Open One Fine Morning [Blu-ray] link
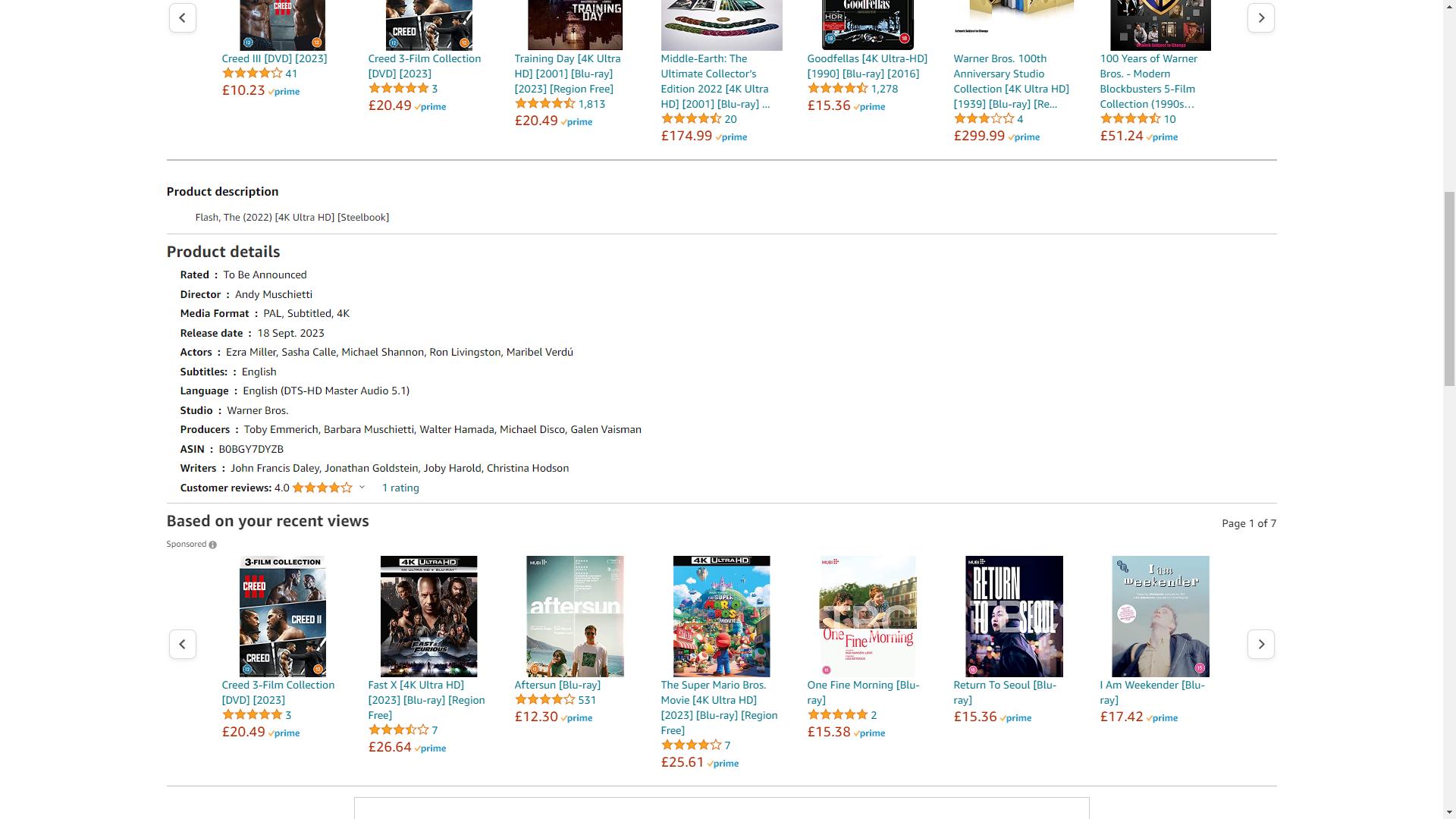The width and height of the screenshot is (1456, 819). (863, 692)
